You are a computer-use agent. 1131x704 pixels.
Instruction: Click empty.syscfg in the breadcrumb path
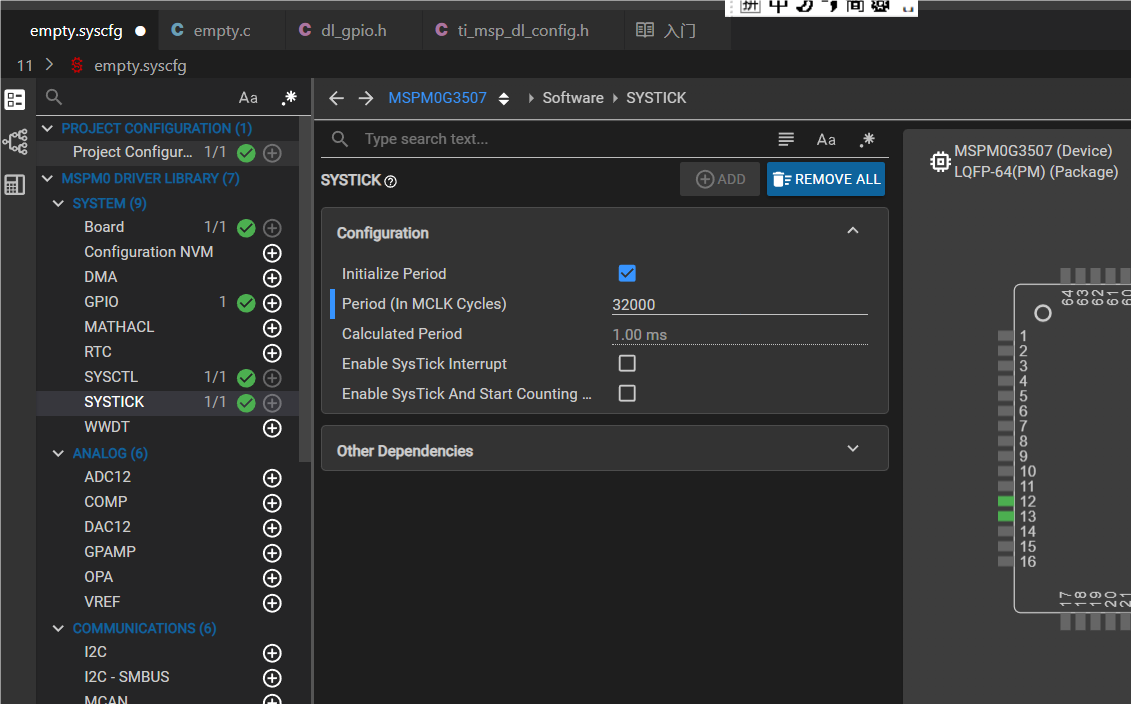coord(140,66)
